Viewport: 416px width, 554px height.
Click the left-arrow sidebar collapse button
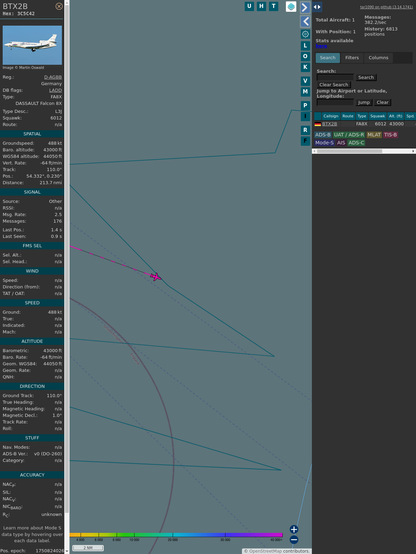tap(305, 22)
